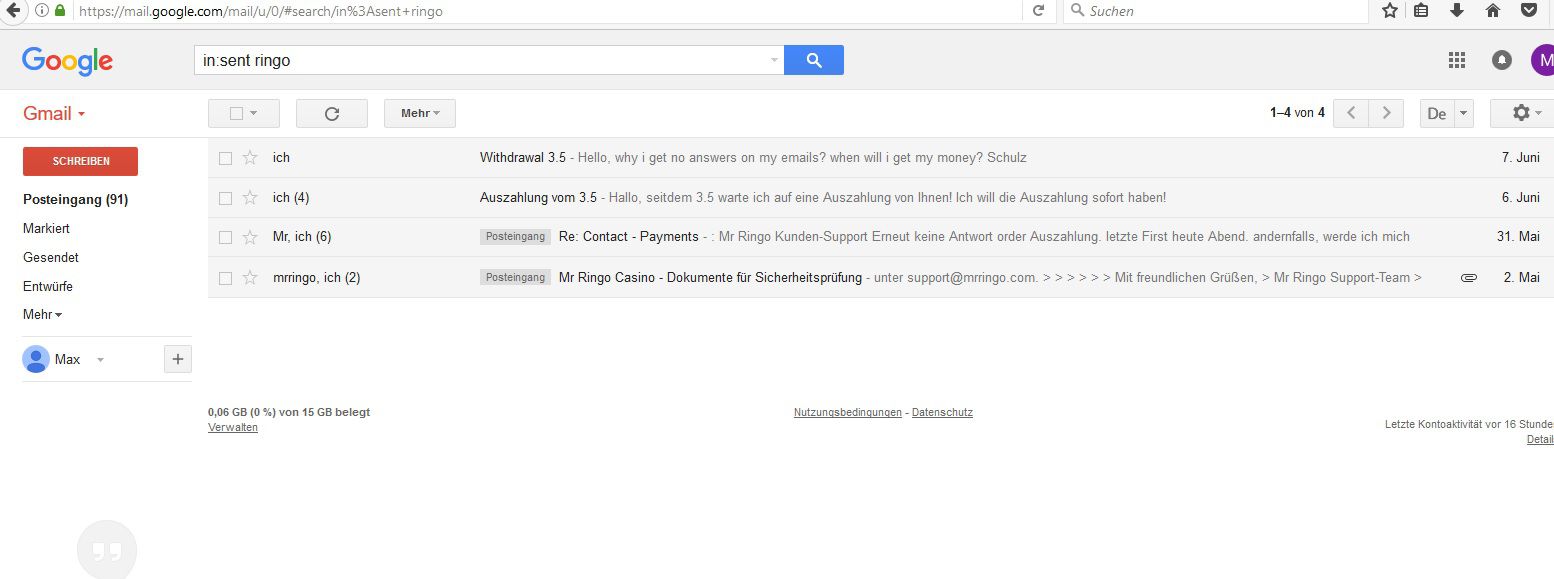Click the Pocket icon in browser toolbar
Viewport: 1554px width, 579px height.
coord(1529,11)
